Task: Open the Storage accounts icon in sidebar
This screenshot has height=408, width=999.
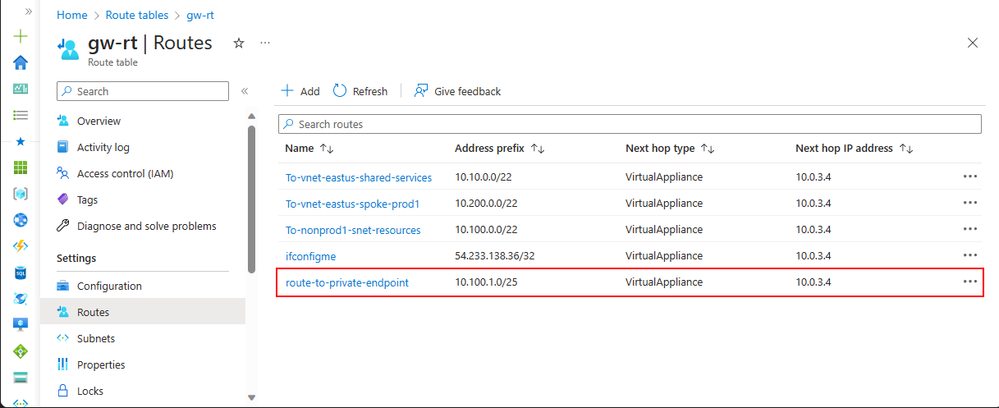Action: click(x=21, y=377)
